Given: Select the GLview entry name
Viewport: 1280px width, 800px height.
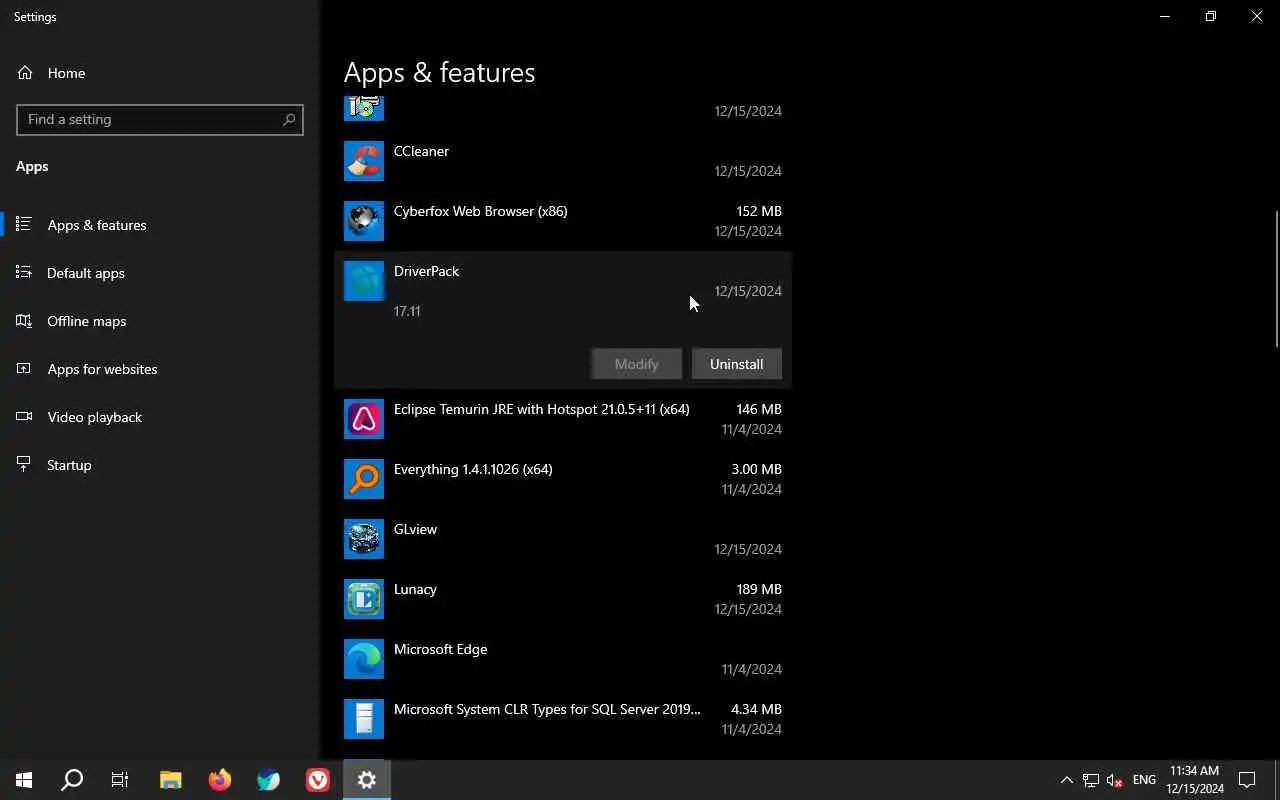Looking at the screenshot, I should pyautogui.click(x=415, y=529).
